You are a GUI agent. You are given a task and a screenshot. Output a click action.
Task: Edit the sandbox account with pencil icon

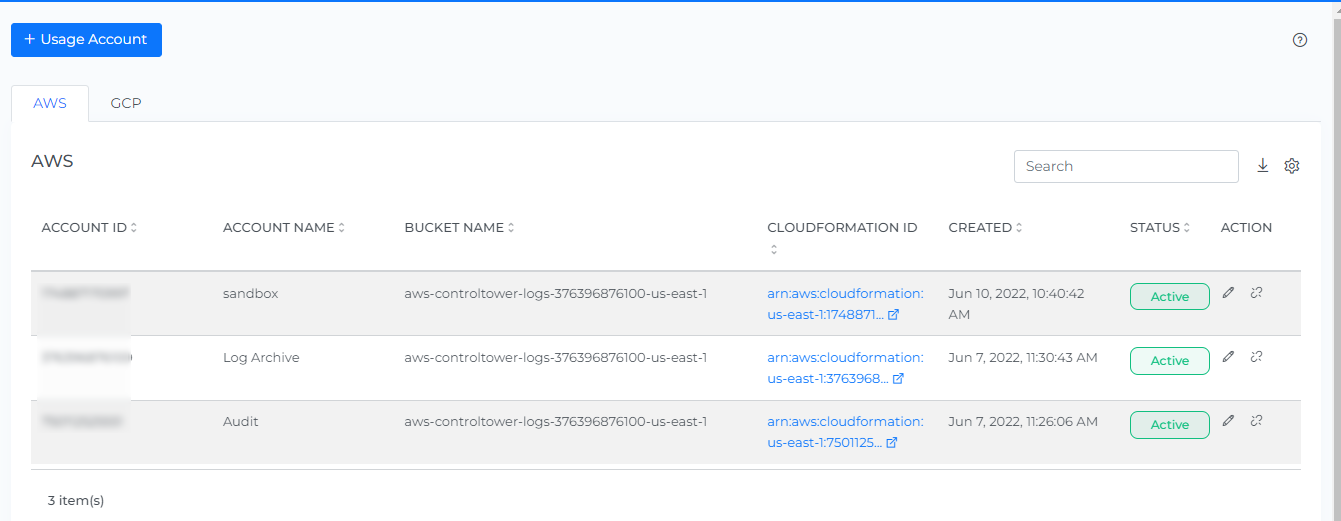1229,293
